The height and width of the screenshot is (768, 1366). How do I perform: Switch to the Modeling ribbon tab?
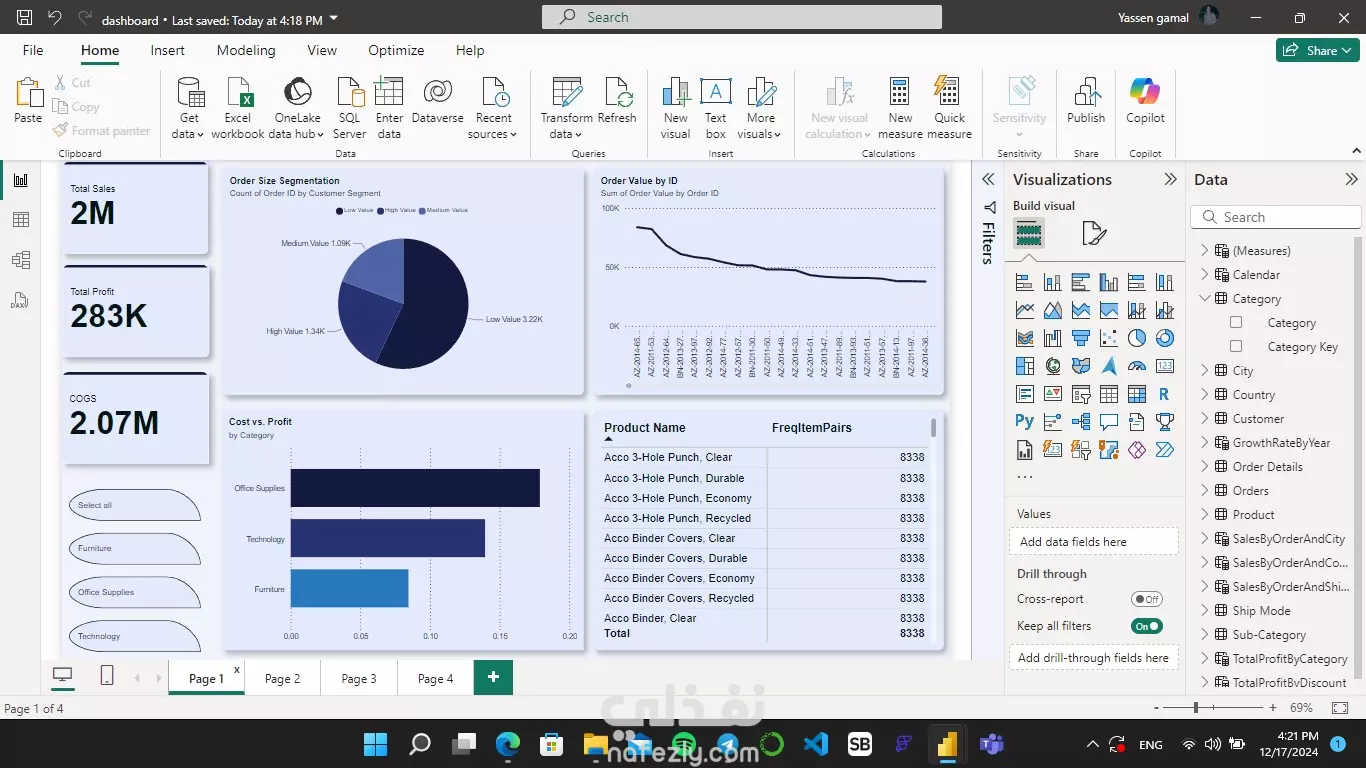246,50
